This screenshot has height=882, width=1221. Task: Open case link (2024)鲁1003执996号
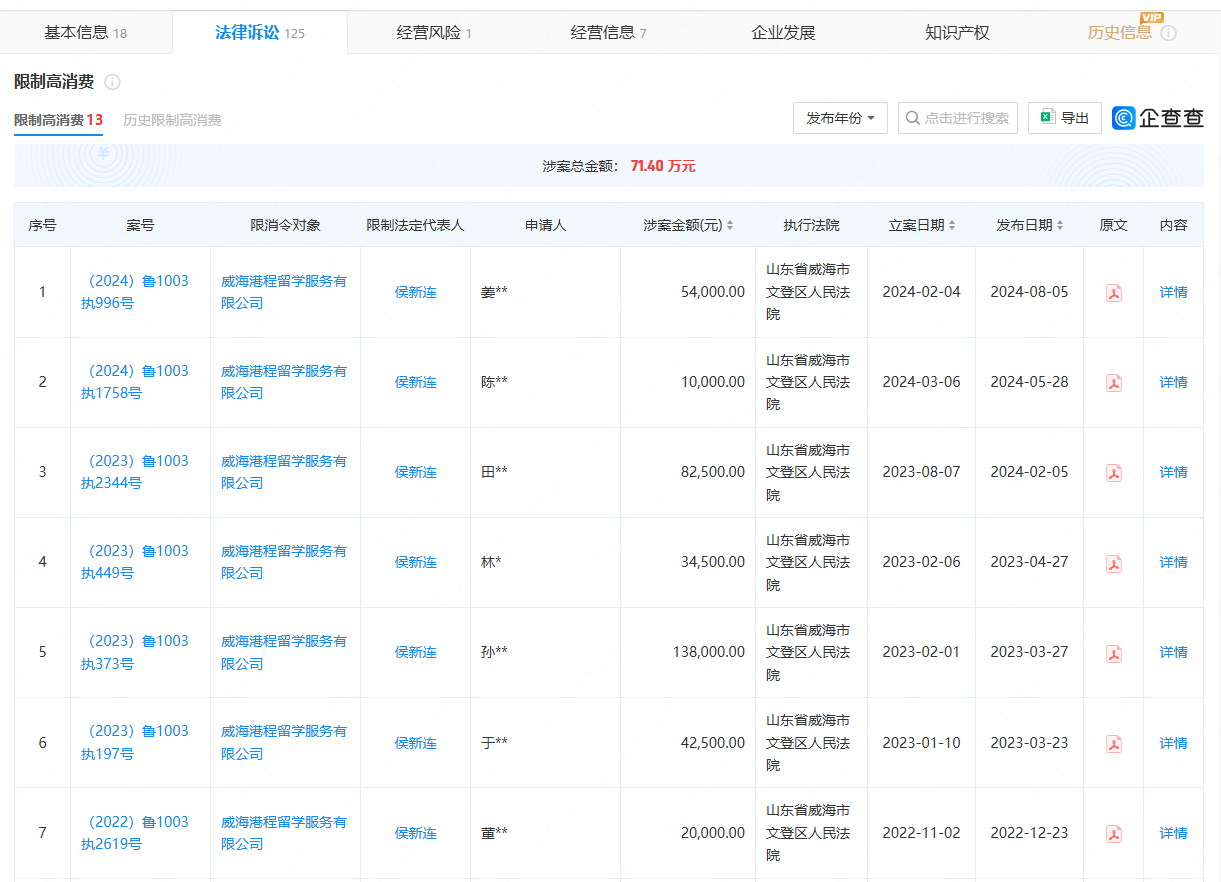[x=136, y=292]
